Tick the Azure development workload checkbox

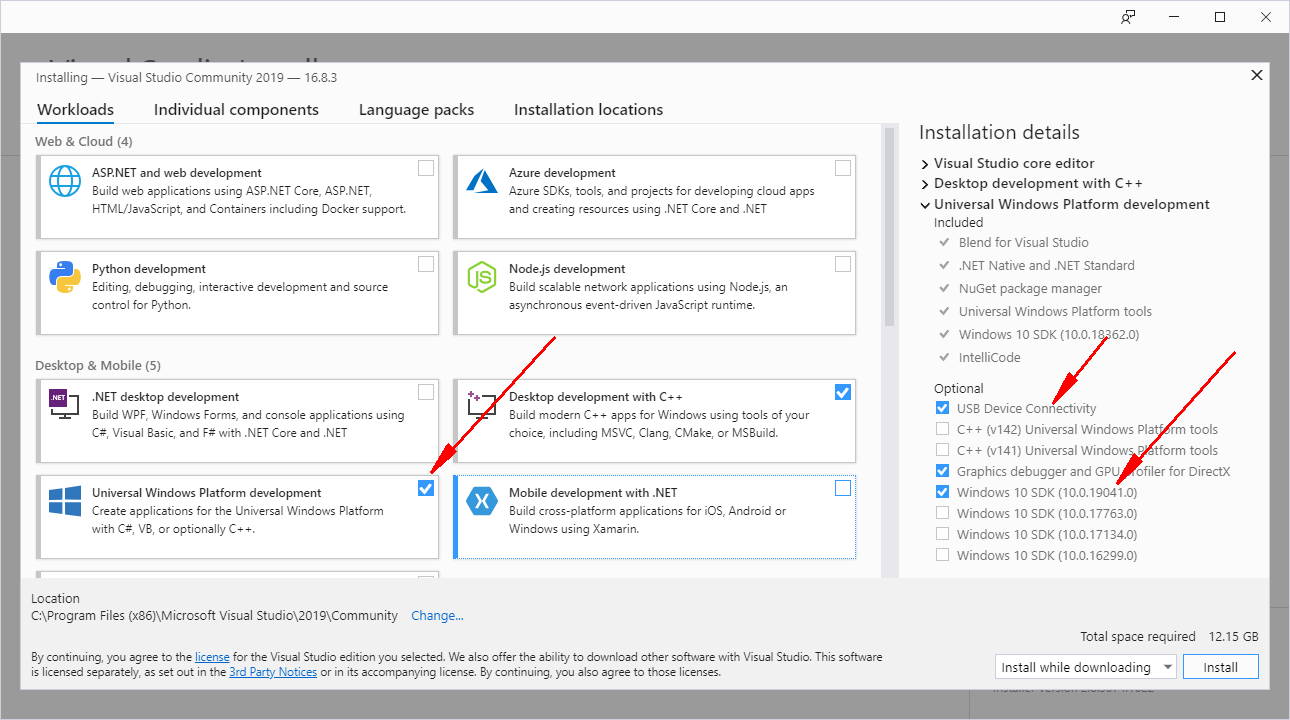point(843,168)
